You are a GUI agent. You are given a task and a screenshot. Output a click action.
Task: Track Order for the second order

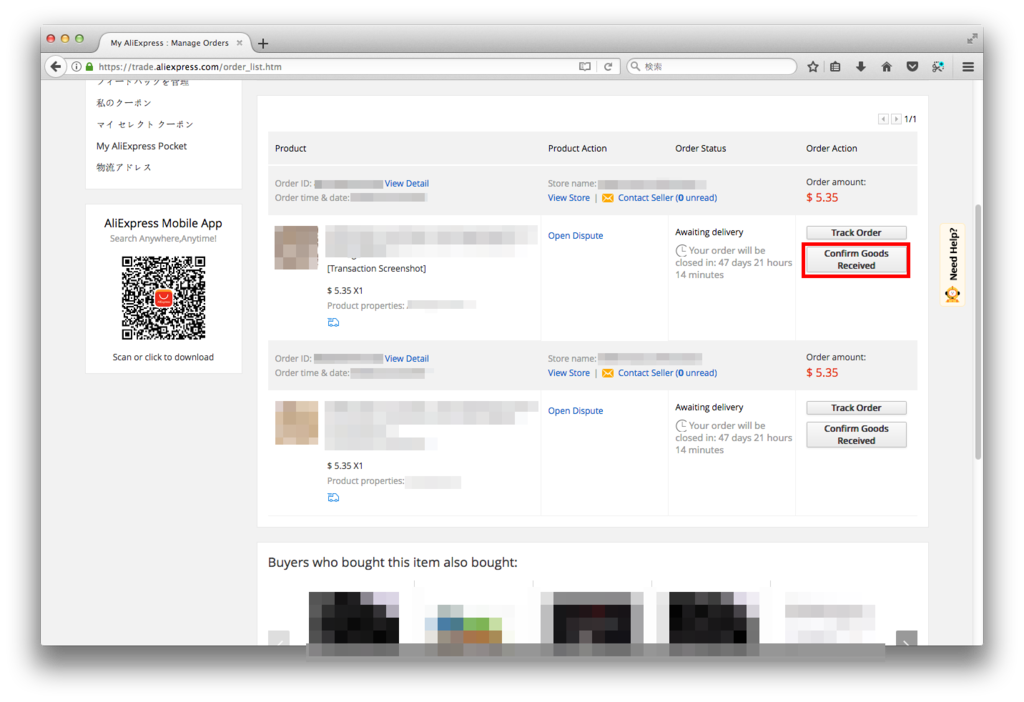pos(856,407)
